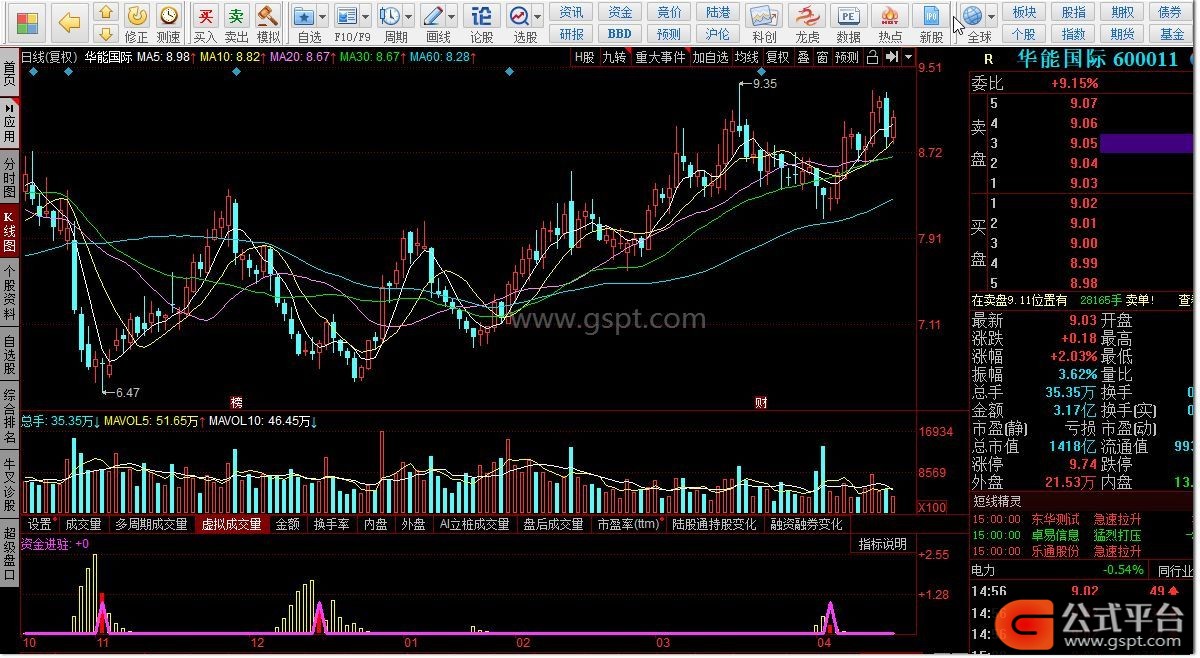Click the 同行业 button beside 电力
Viewport: 1200px width, 658px height.
click(1174, 570)
